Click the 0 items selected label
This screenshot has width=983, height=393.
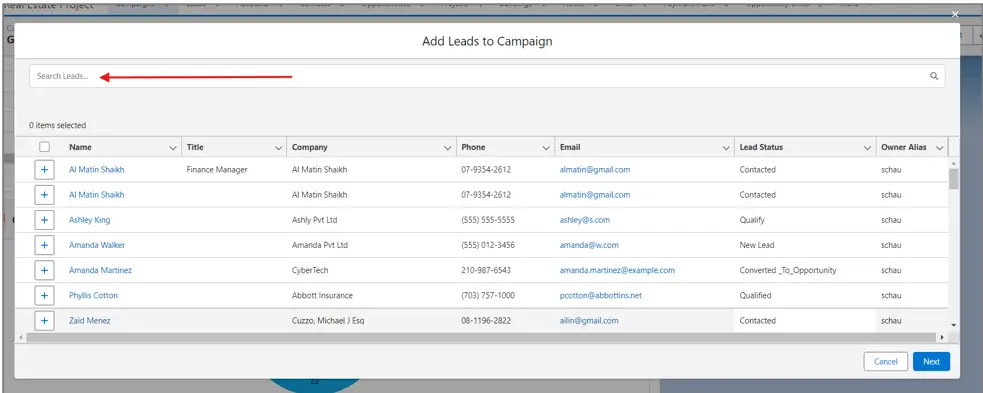(58, 125)
